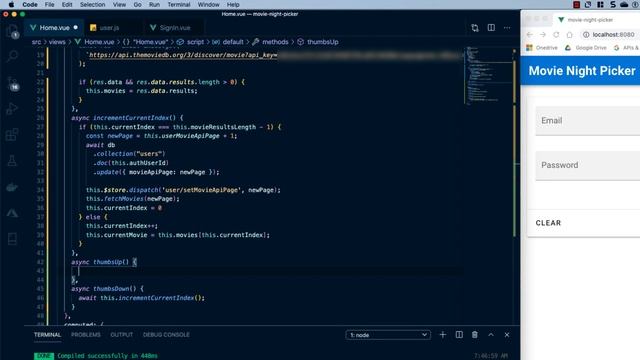Close the terminal panel
Viewport: 640px width, 360px height.
[x=507, y=335]
